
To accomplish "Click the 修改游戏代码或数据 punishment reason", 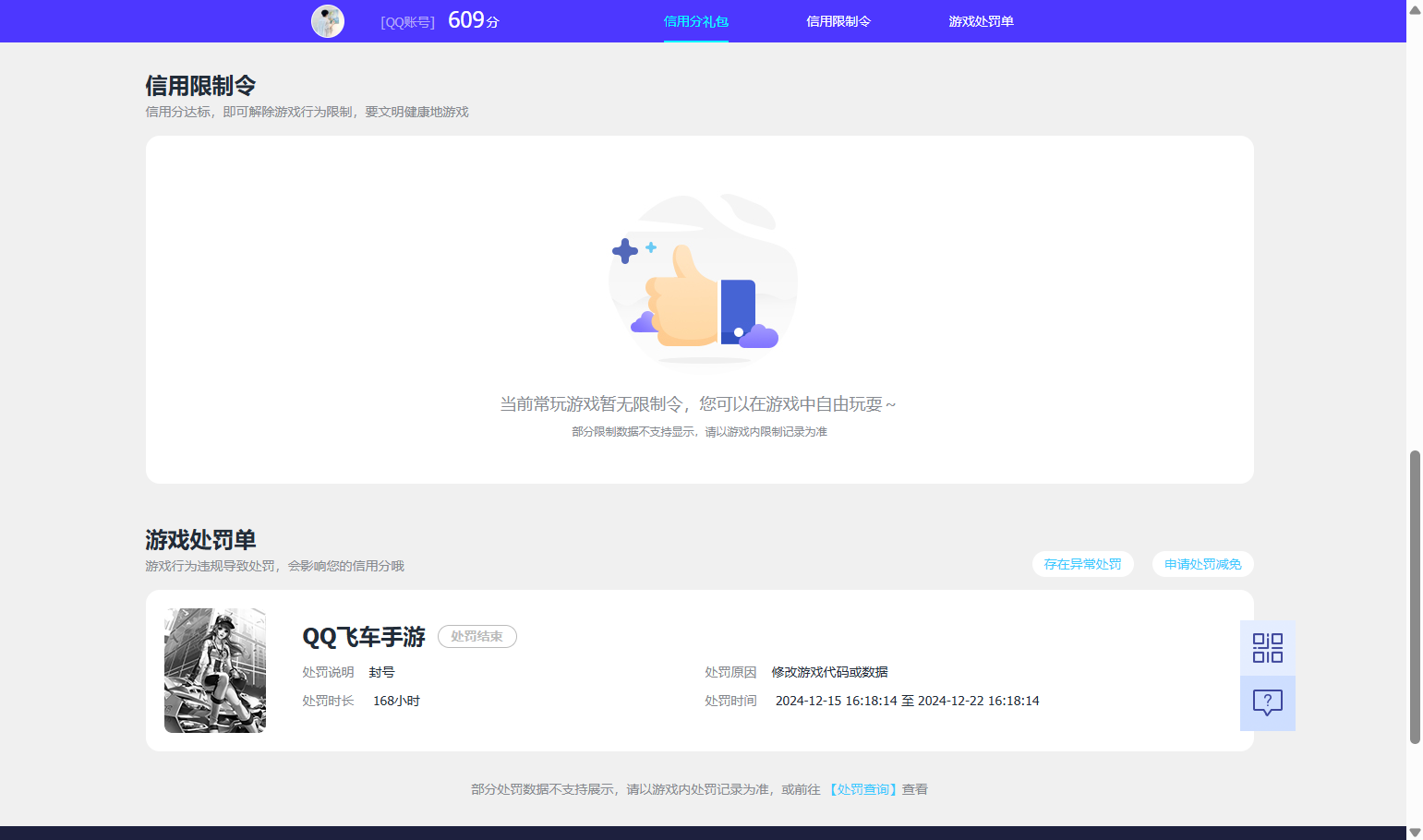I will 829,672.
